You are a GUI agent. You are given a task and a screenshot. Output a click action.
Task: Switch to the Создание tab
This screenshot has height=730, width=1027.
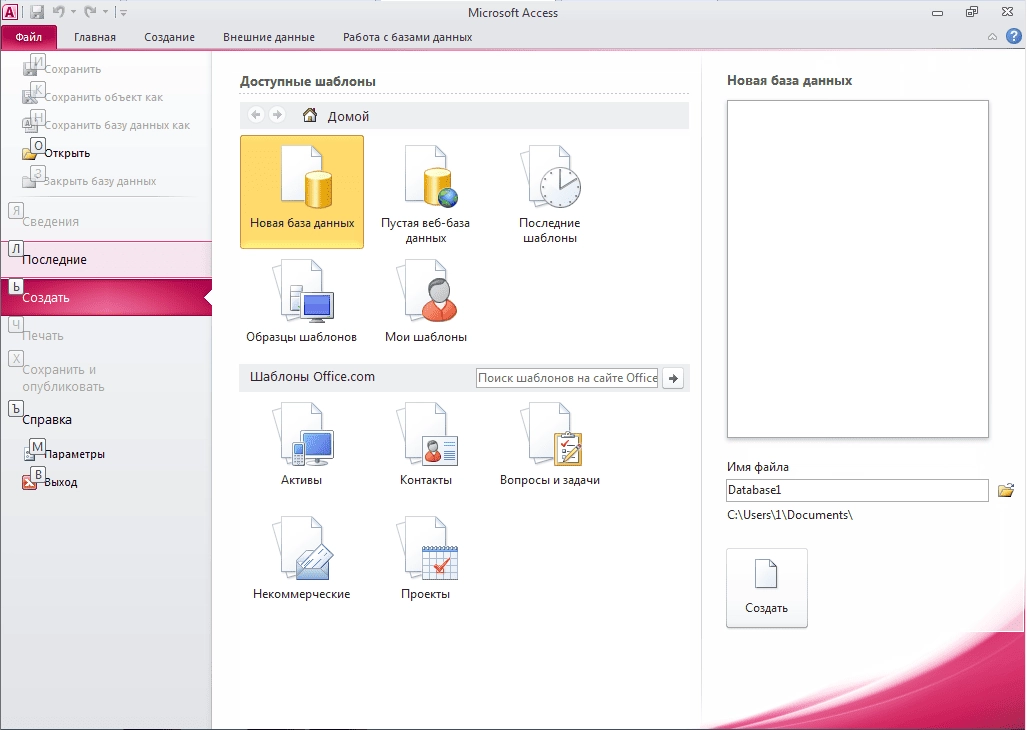pyautogui.click(x=170, y=37)
